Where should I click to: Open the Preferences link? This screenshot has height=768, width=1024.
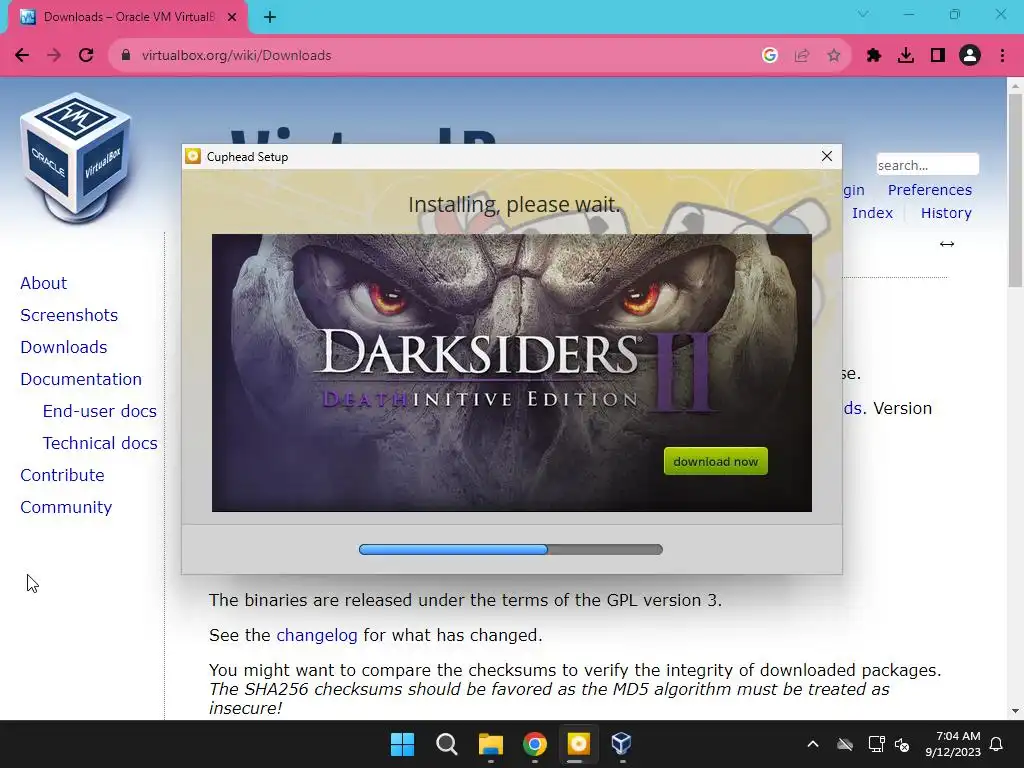pos(929,190)
